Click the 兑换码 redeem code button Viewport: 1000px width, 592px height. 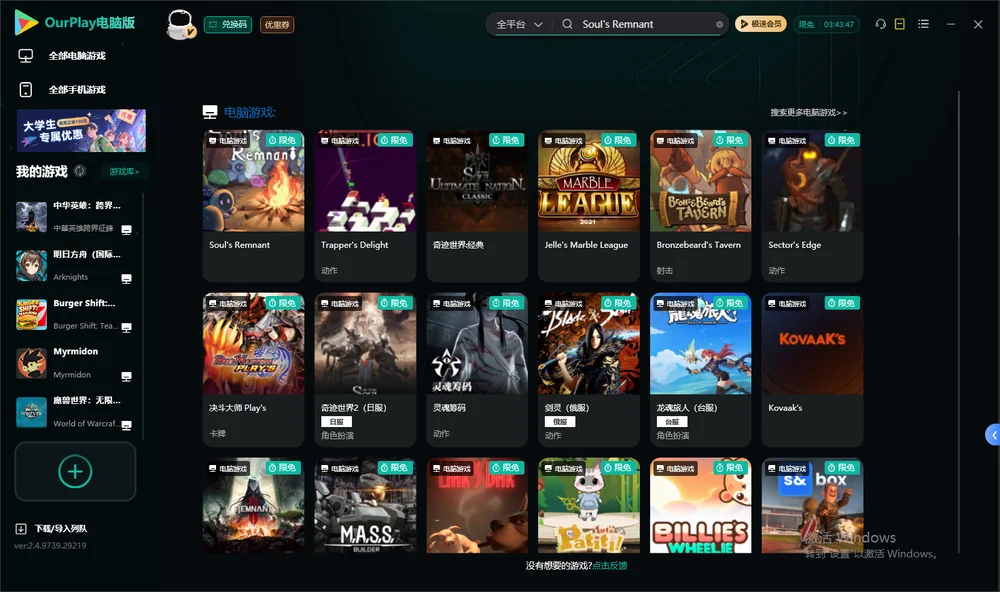[228, 25]
